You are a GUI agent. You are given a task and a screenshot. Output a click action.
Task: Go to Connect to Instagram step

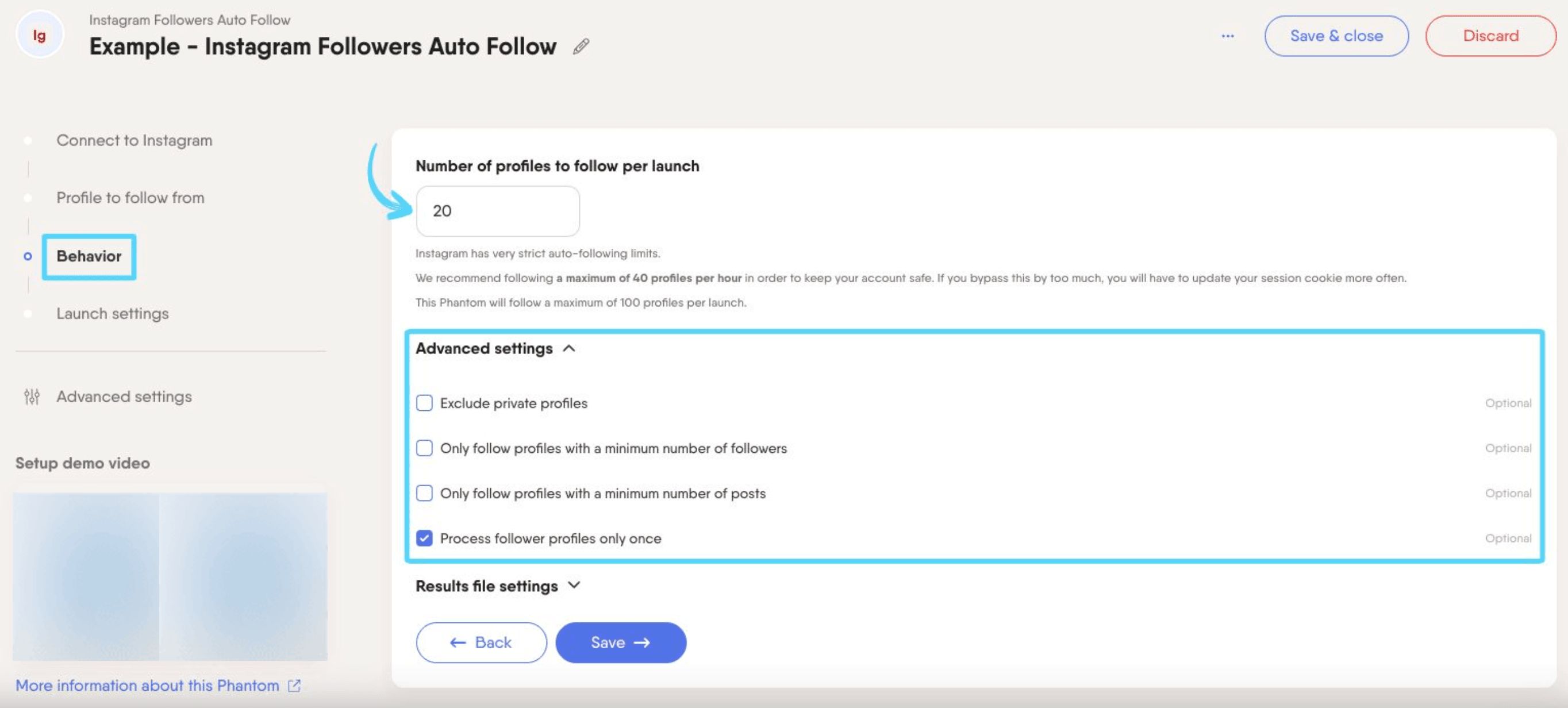pos(134,140)
